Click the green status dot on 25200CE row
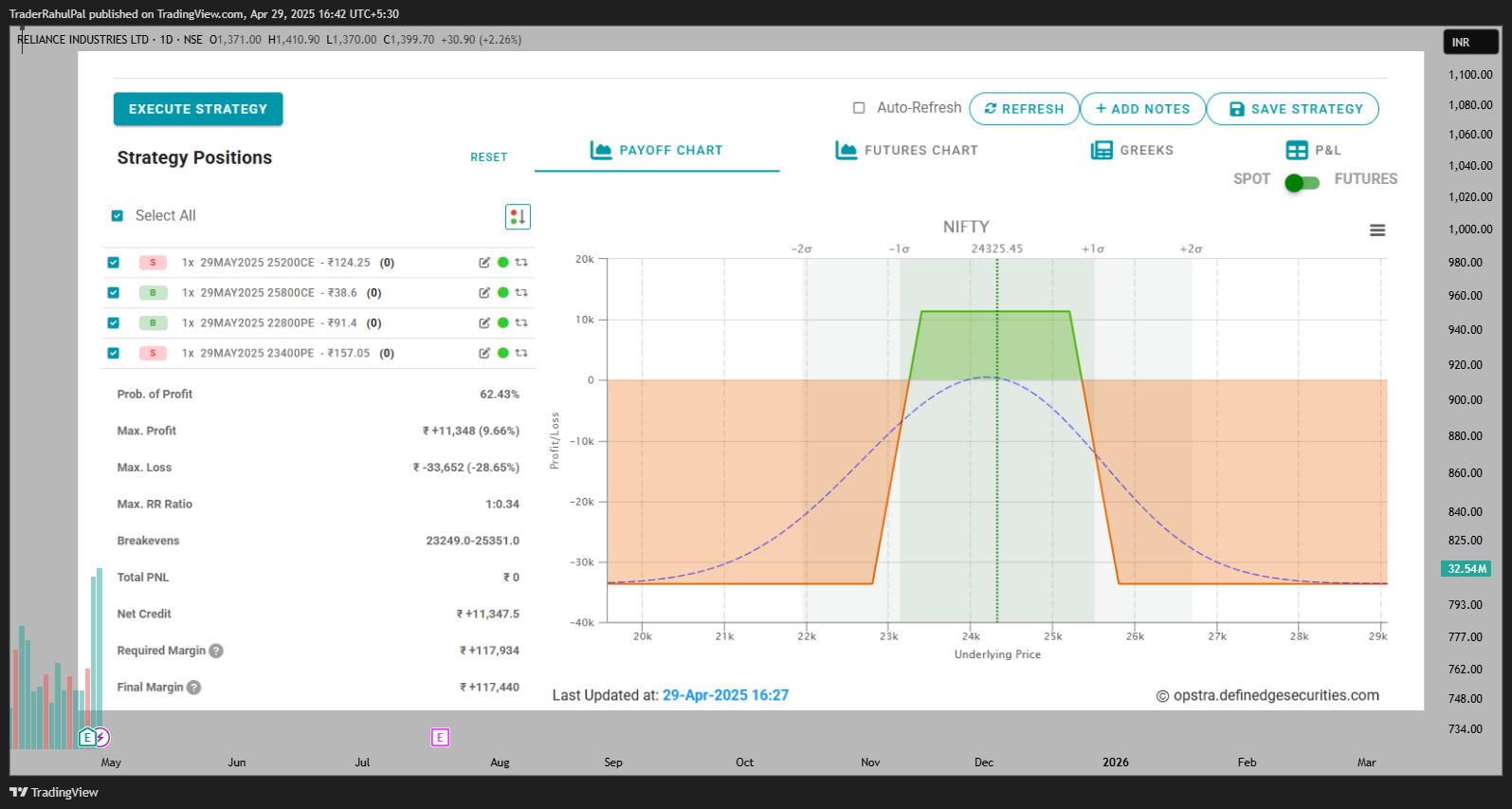 tap(503, 263)
